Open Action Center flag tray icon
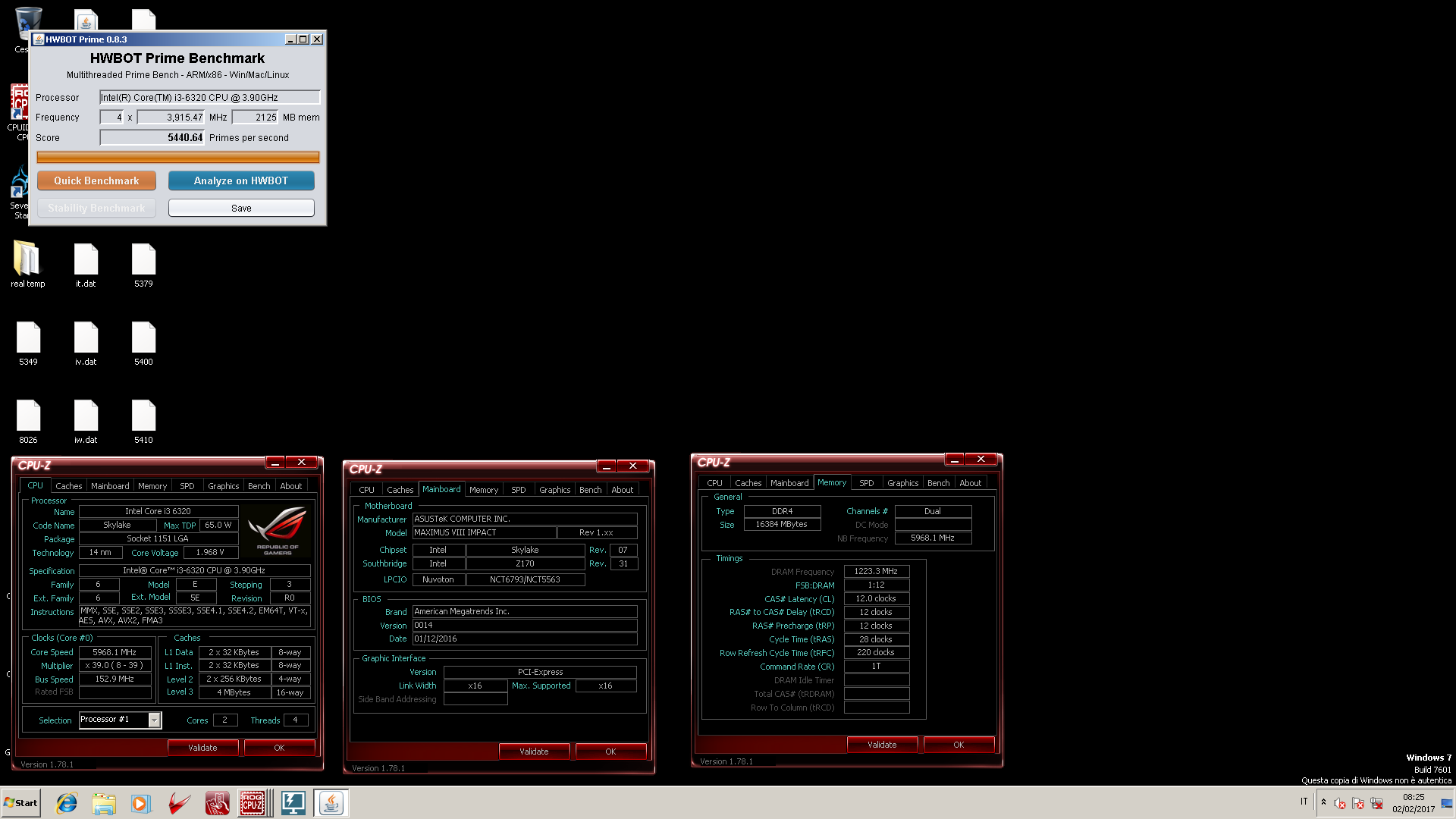 [x=1358, y=803]
